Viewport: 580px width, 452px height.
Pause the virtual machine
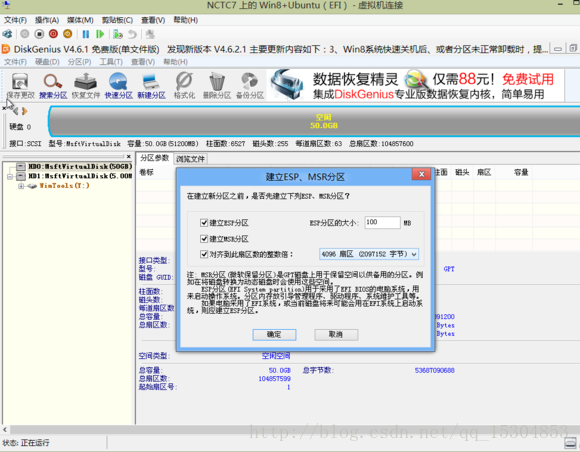coord(86,34)
